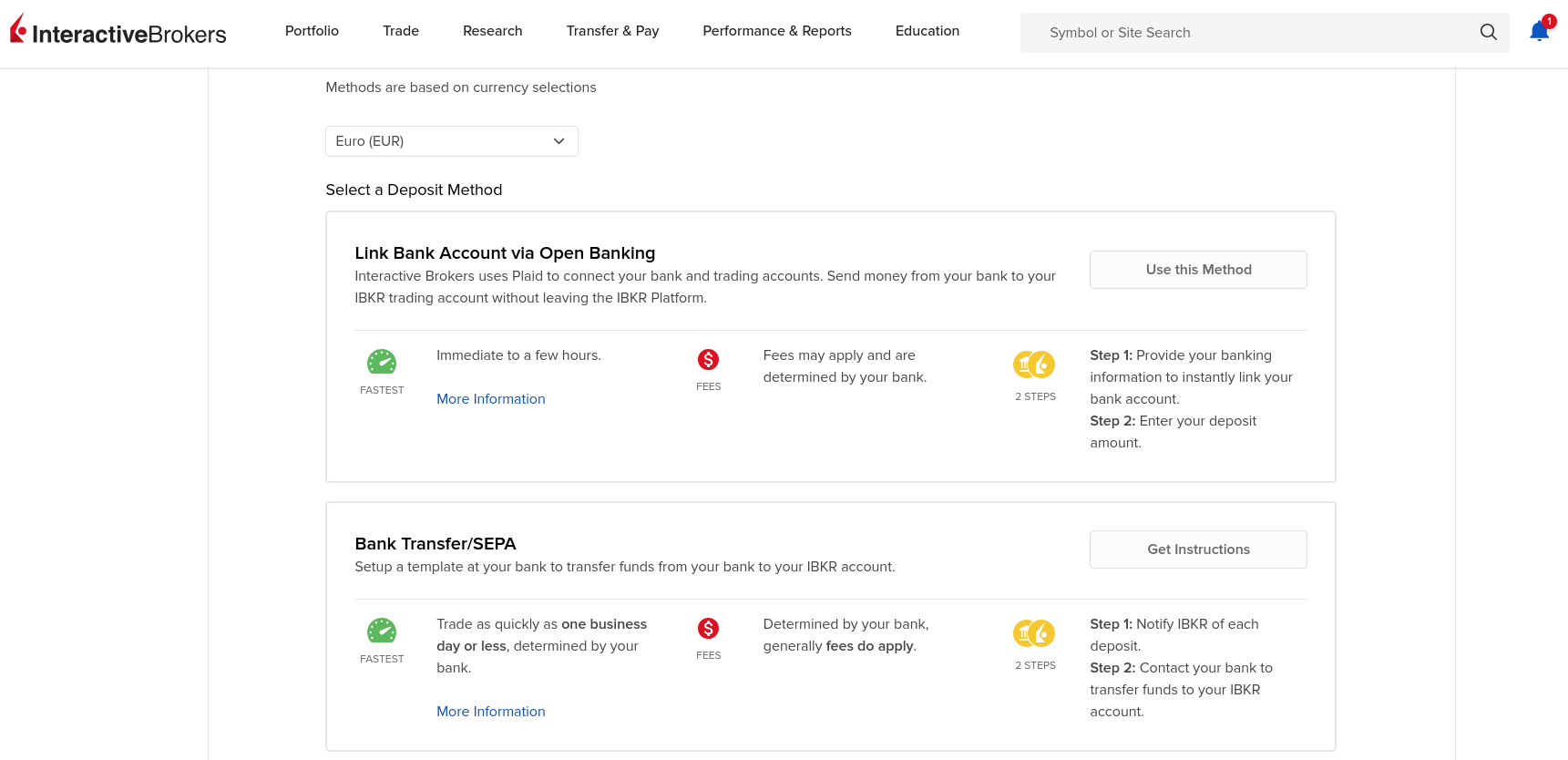Viewport: 1568px width, 760px height.
Task: Open the Research menu
Action: tap(493, 31)
